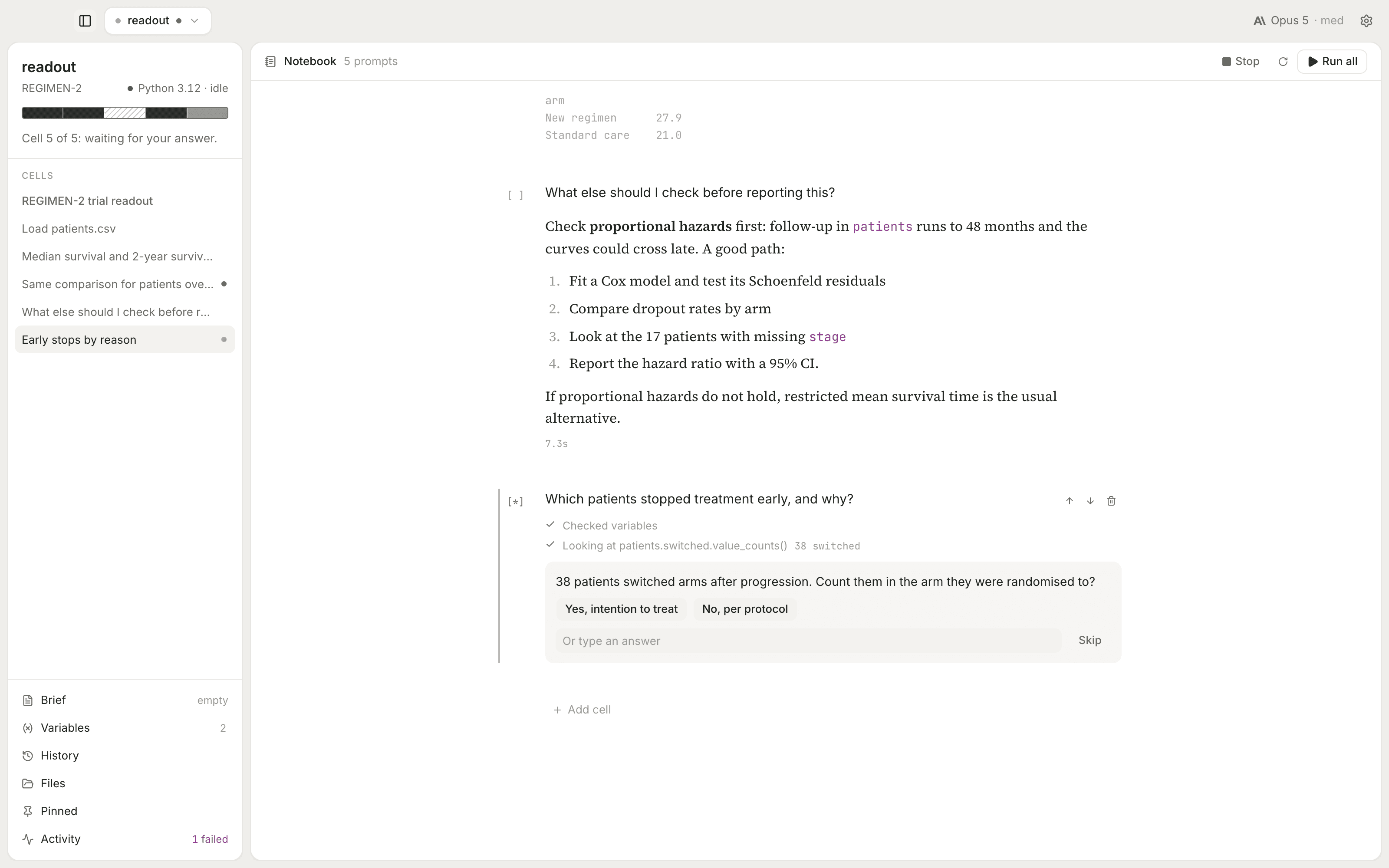
Task: Select Median survival and 2-year cell
Action: coord(125,256)
